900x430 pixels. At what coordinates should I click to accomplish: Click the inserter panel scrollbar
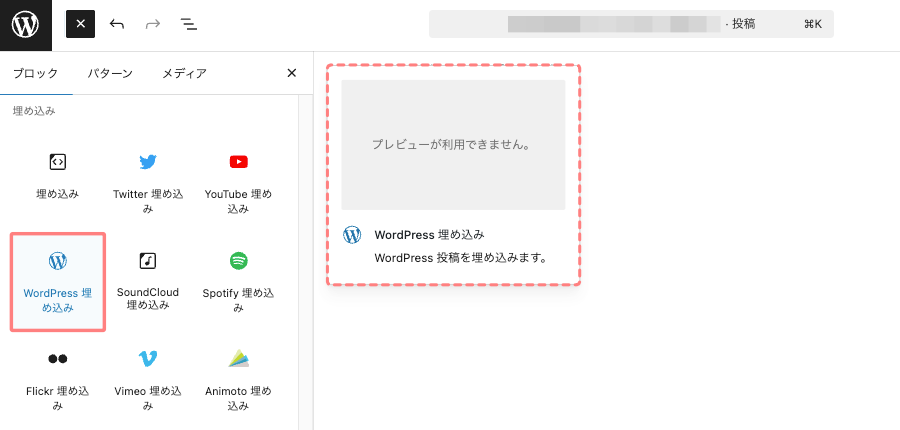point(306,262)
